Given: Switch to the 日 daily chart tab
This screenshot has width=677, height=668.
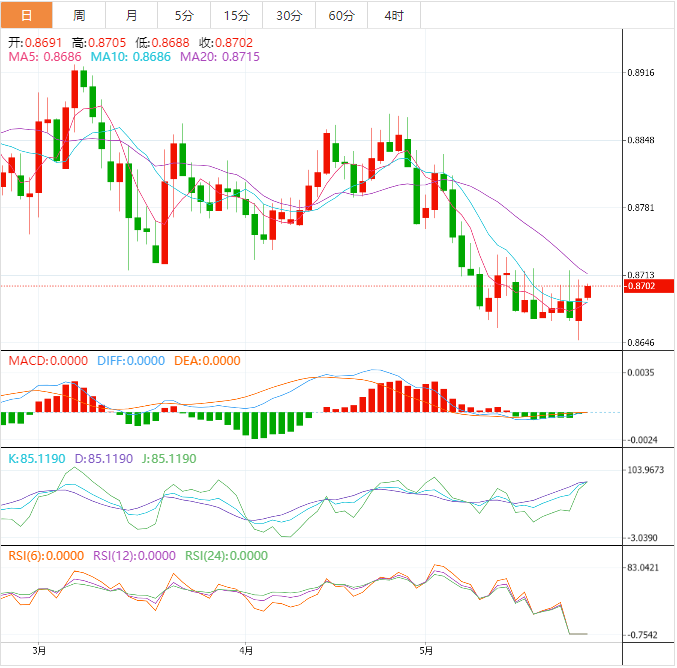Looking at the screenshot, I should [x=26, y=15].
